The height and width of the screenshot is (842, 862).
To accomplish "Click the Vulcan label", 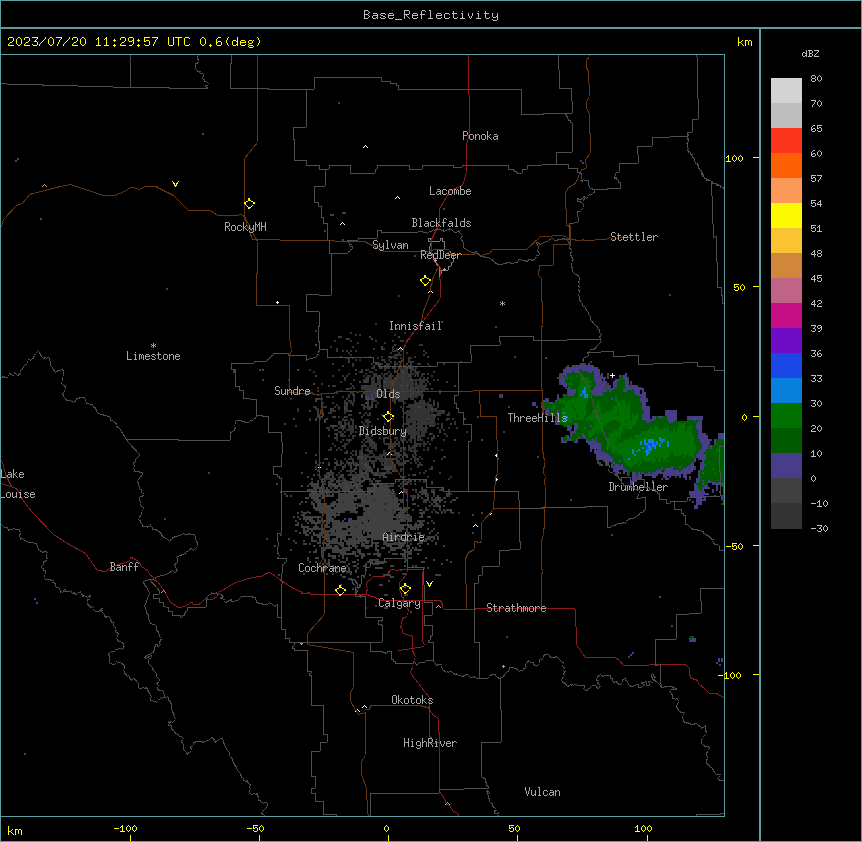I will click(542, 792).
